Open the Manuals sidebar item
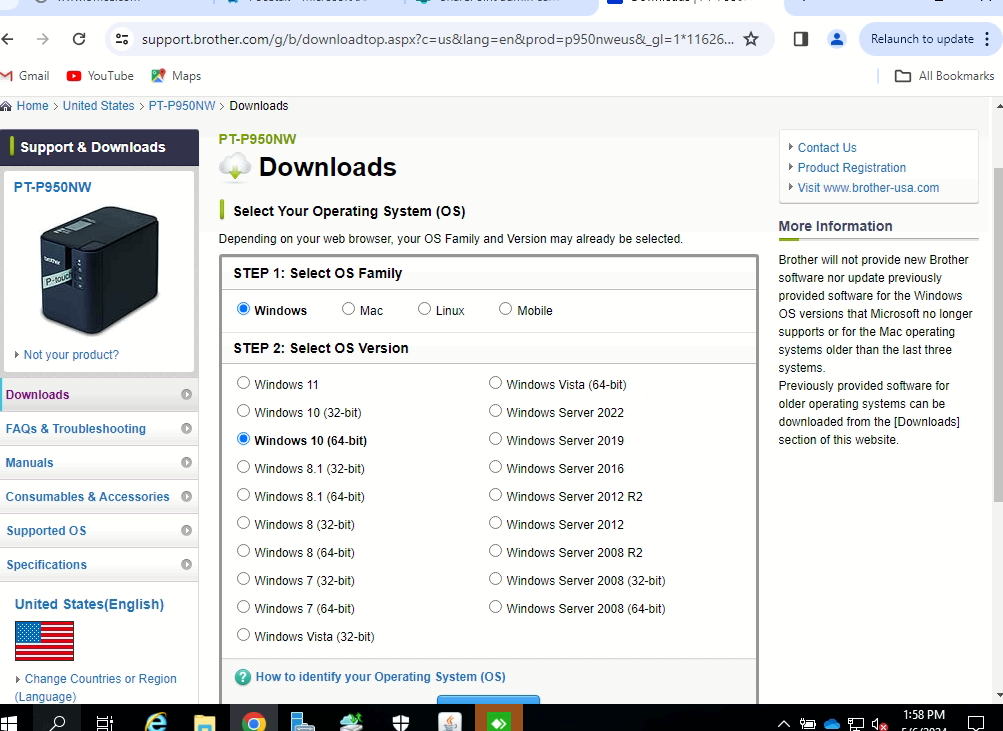The image size is (1003, 731). [99, 462]
